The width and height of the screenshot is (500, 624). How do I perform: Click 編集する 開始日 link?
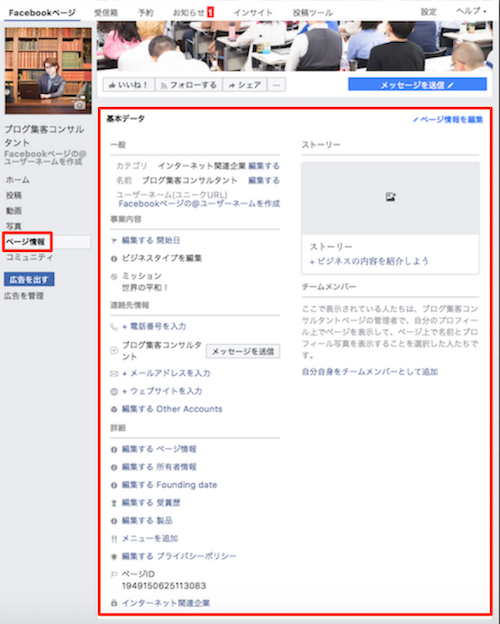[x=151, y=240]
